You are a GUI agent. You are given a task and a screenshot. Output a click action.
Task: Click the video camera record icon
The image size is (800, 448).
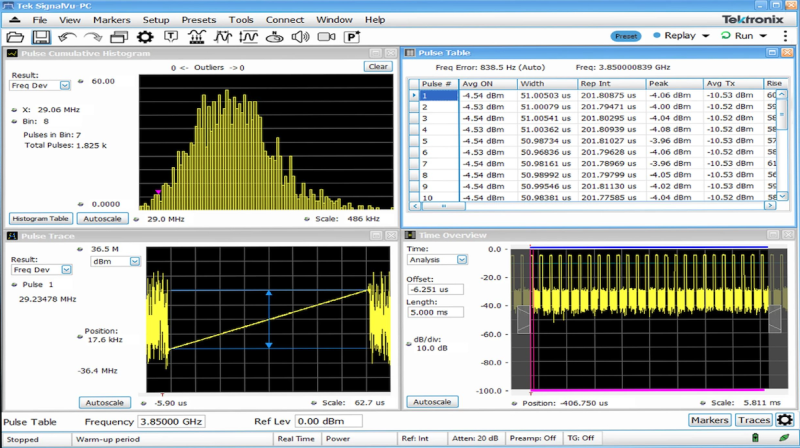(325, 37)
